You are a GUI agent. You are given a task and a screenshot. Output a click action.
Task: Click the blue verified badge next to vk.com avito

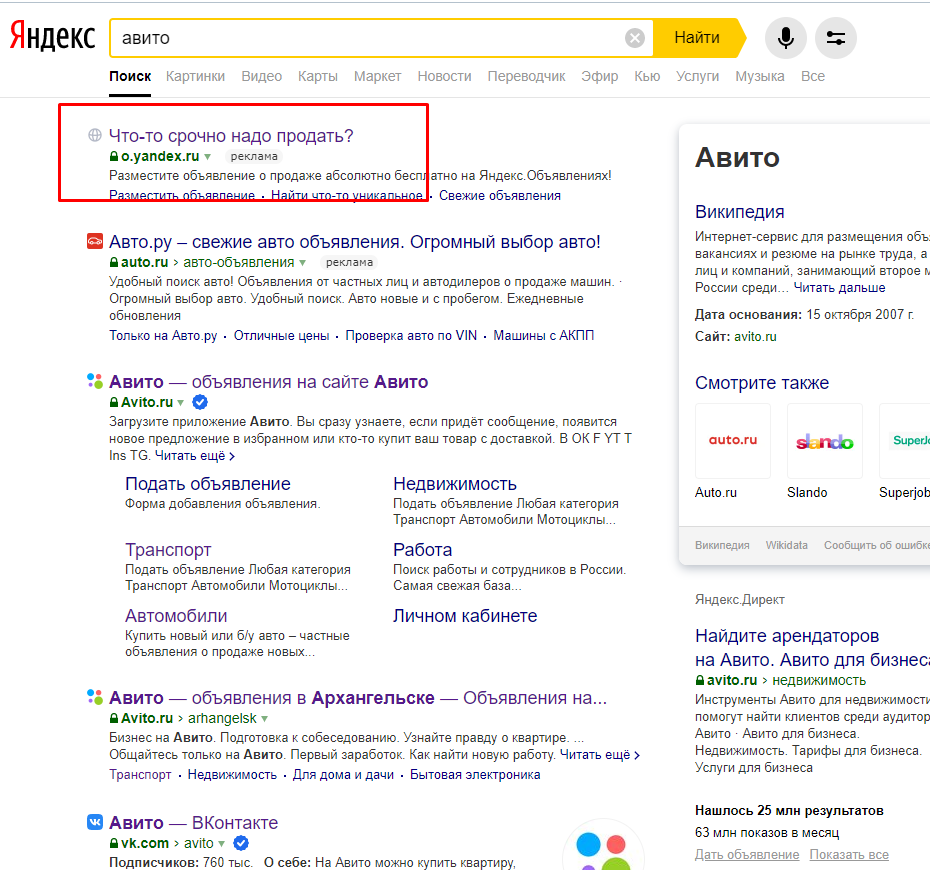point(241,843)
